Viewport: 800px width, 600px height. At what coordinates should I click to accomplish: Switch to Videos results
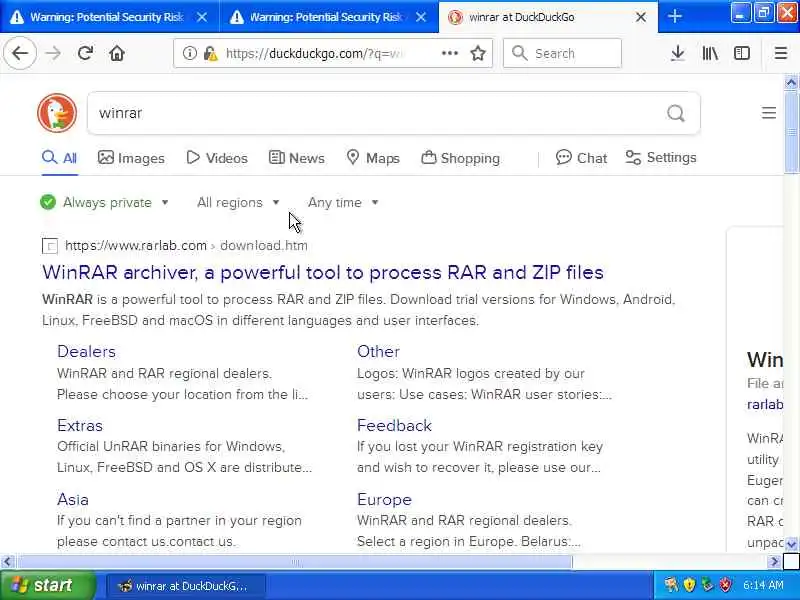(x=217, y=158)
